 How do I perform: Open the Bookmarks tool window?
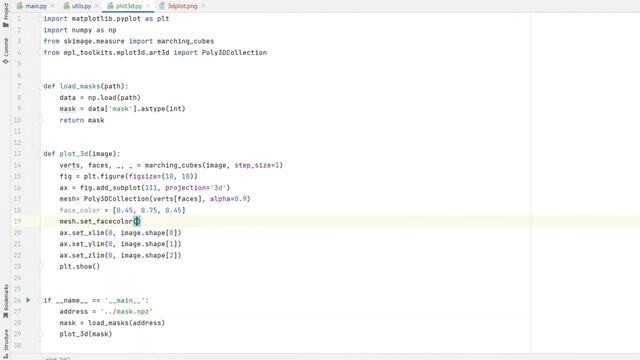click(6, 301)
